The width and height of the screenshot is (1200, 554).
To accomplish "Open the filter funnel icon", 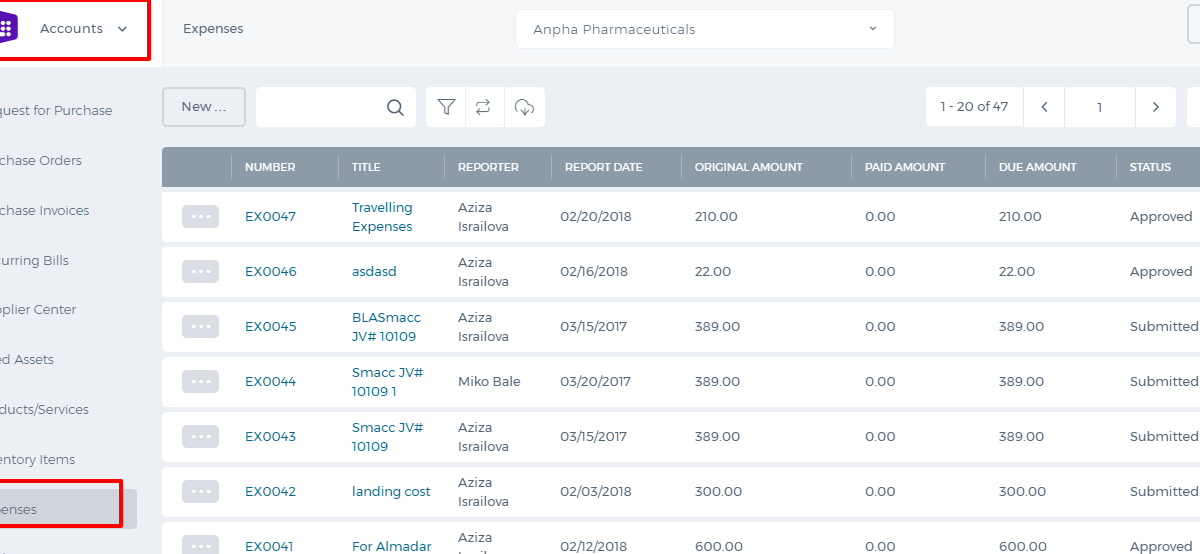I will pyautogui.click(x=446, y=107).
